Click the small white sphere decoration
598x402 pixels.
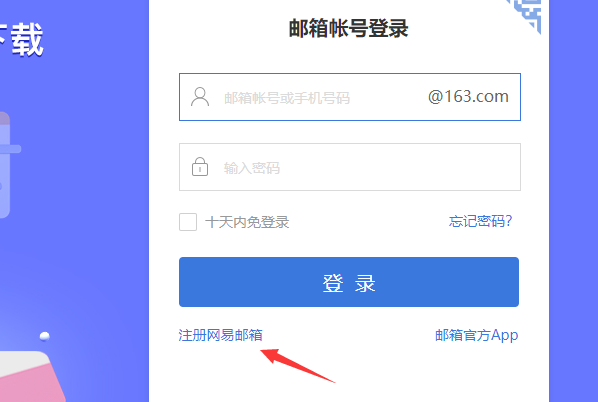click(45, 336)
